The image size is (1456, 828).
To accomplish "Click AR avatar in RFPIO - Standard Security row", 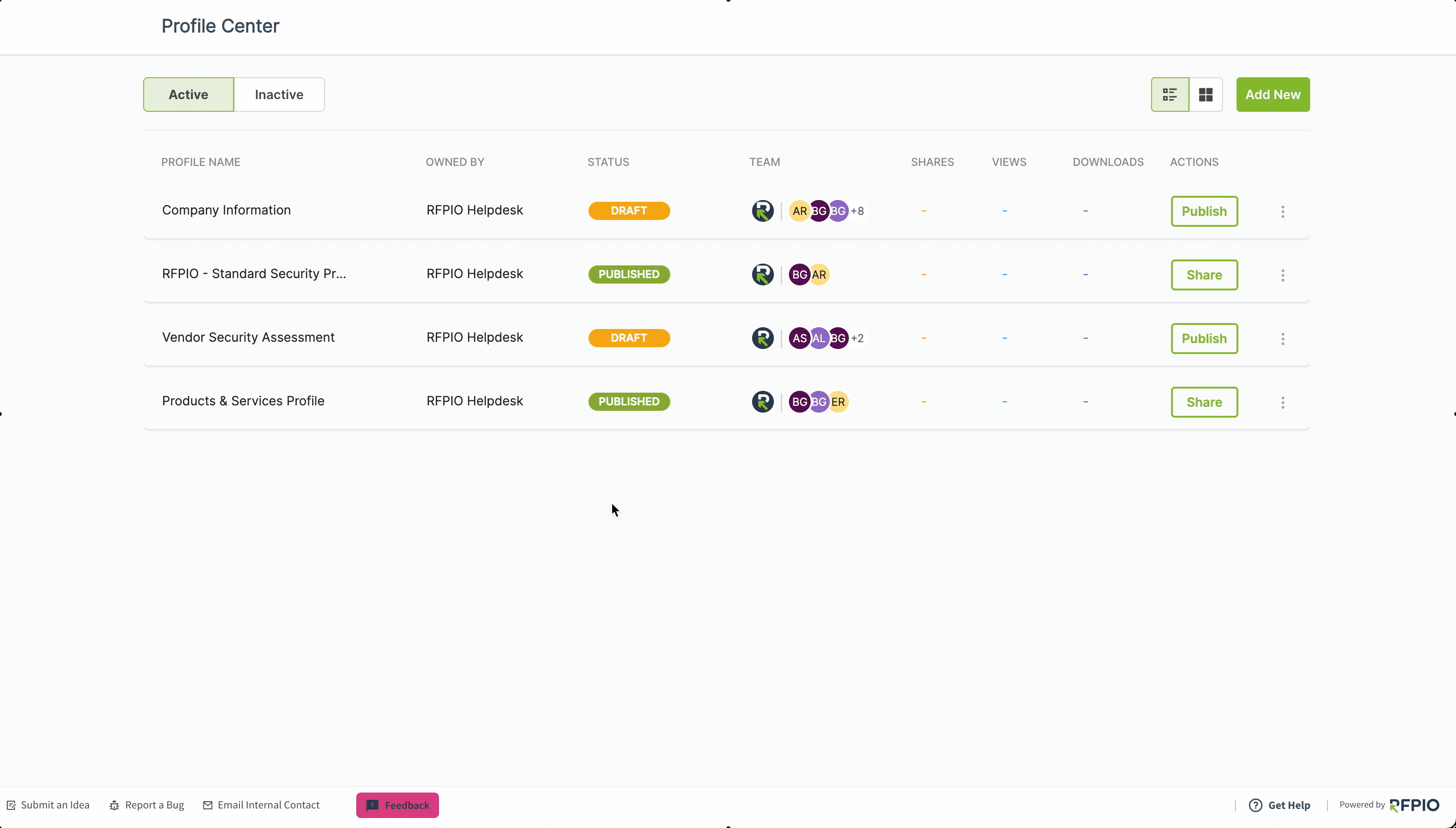I will coord(819,274).
